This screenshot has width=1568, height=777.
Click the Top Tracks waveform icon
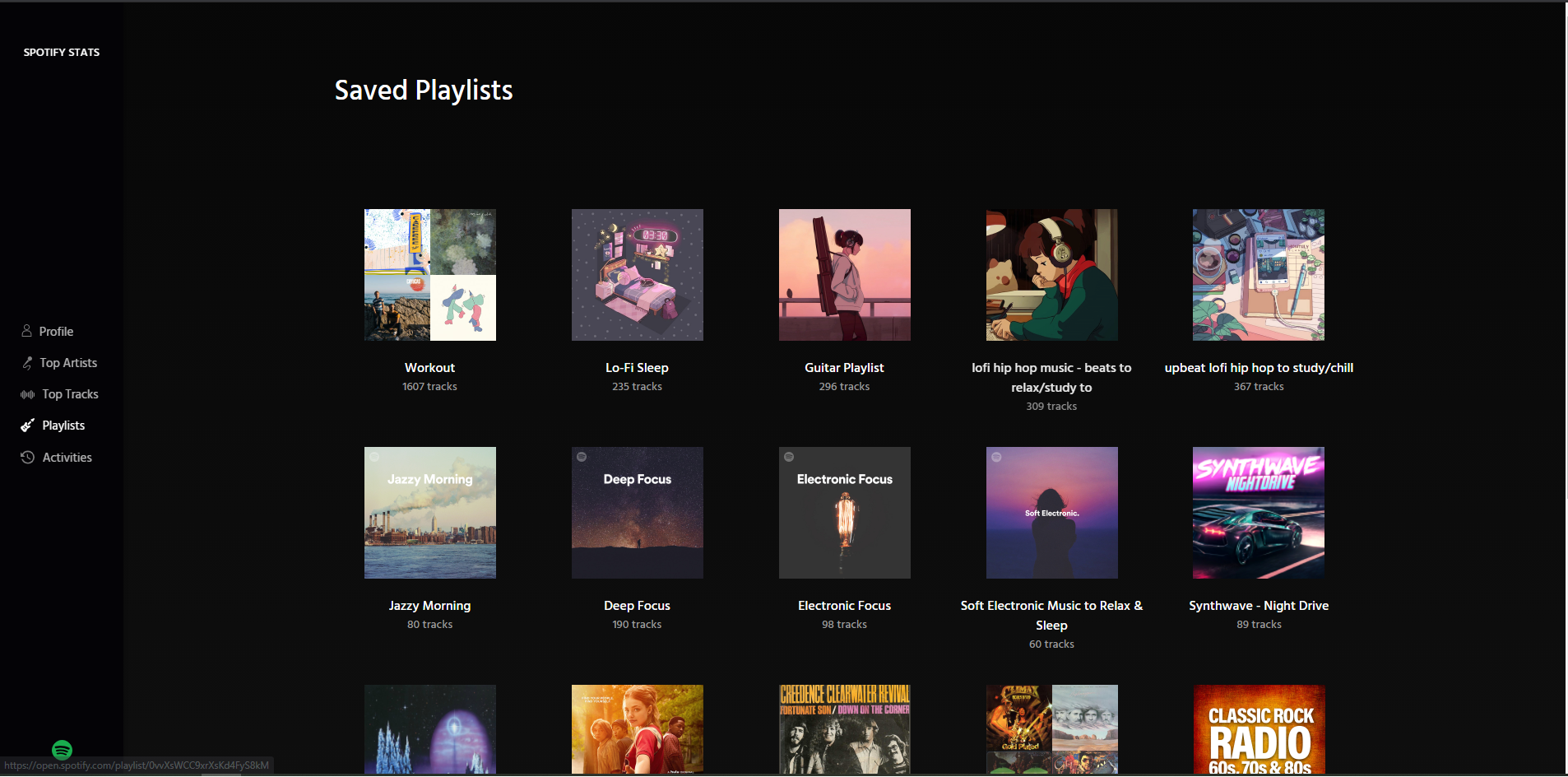click(x=28, y=394)
